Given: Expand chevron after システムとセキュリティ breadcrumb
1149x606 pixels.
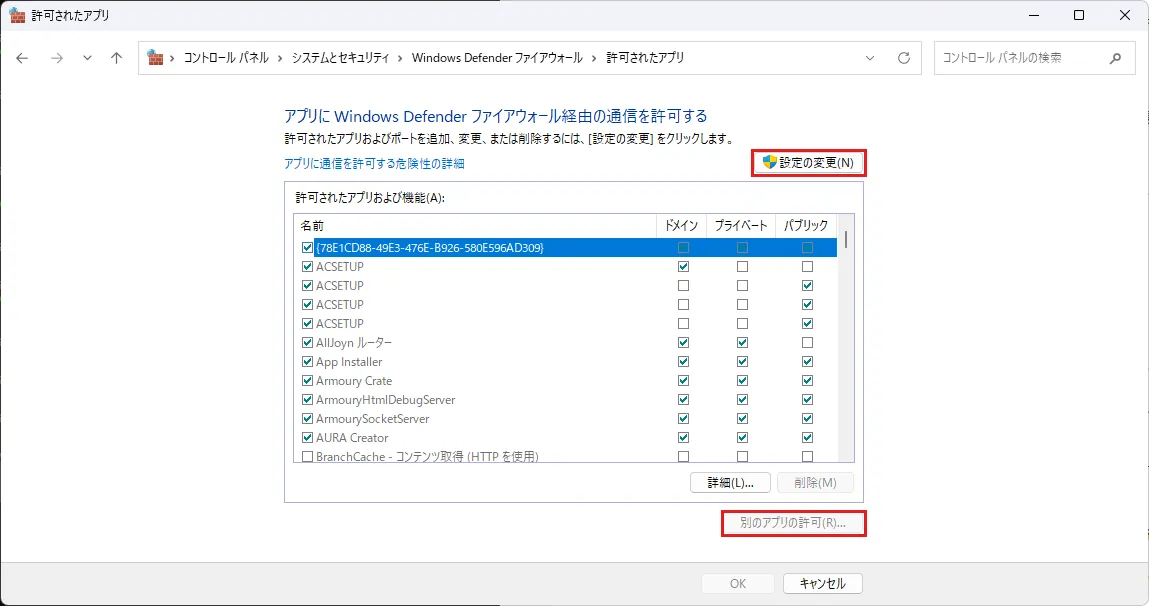Looking at the screenshot, I should (400, 58).
